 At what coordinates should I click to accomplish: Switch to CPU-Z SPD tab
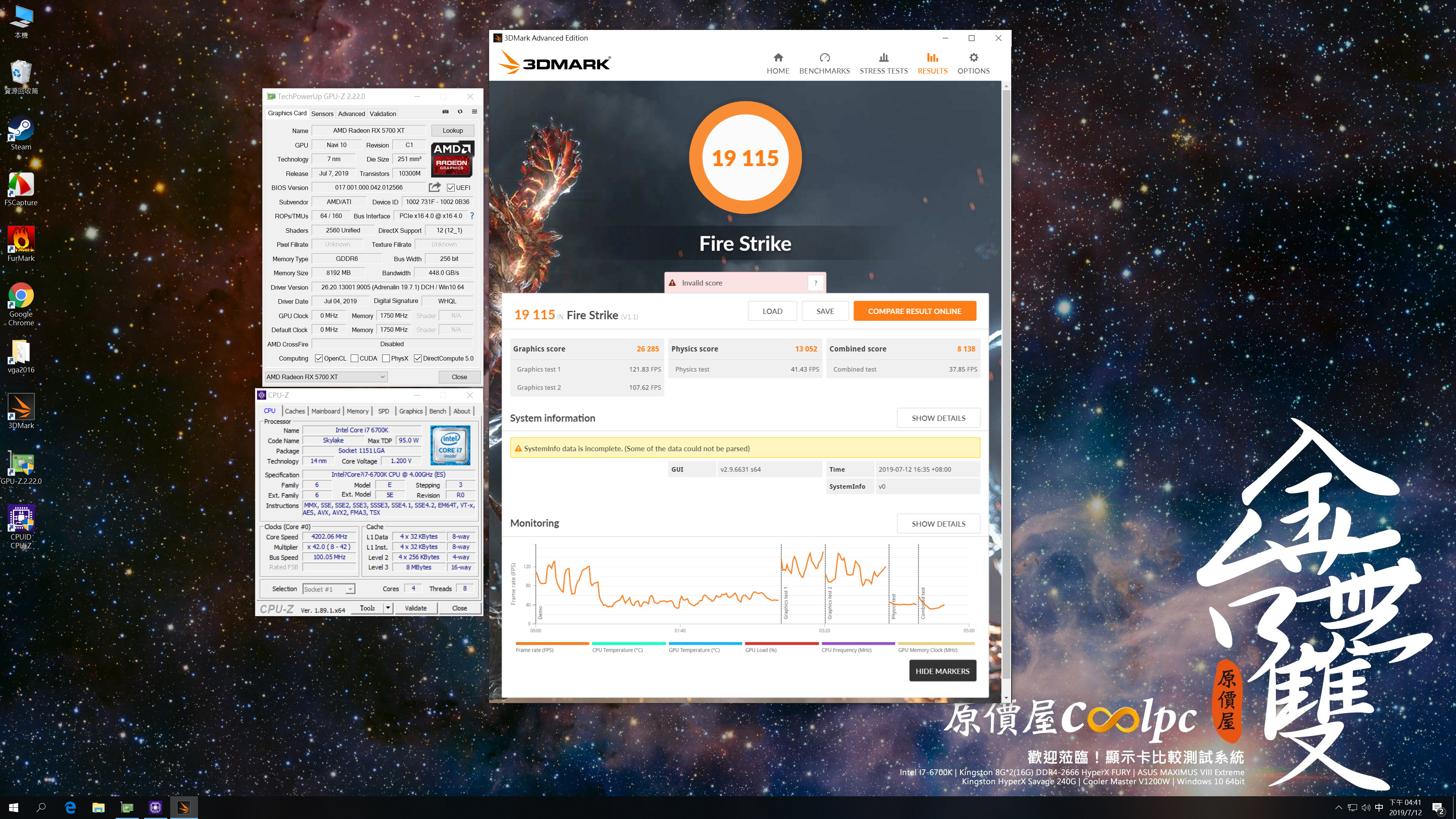coord(383,411)
